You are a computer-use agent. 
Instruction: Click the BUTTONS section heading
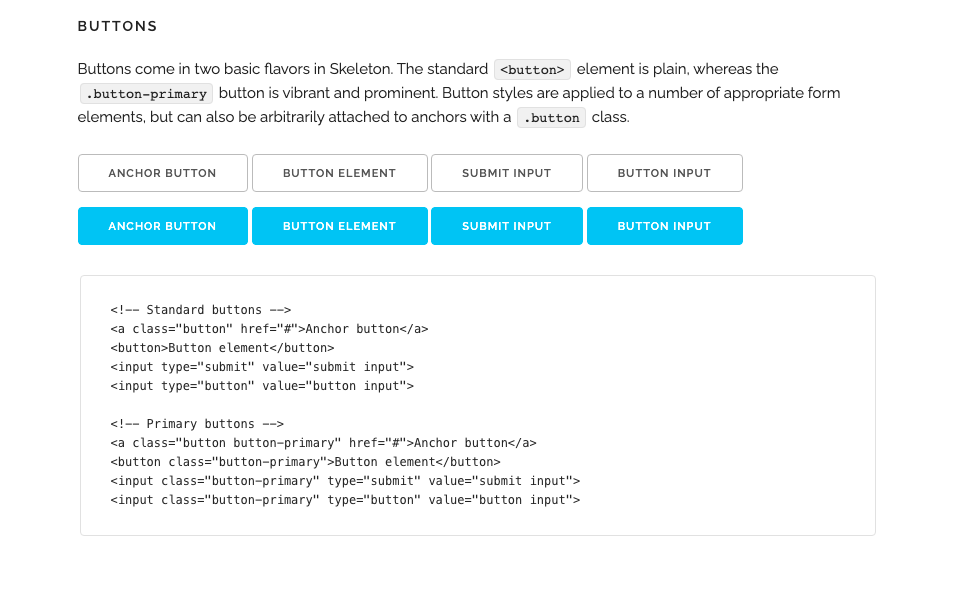(118, 26)
